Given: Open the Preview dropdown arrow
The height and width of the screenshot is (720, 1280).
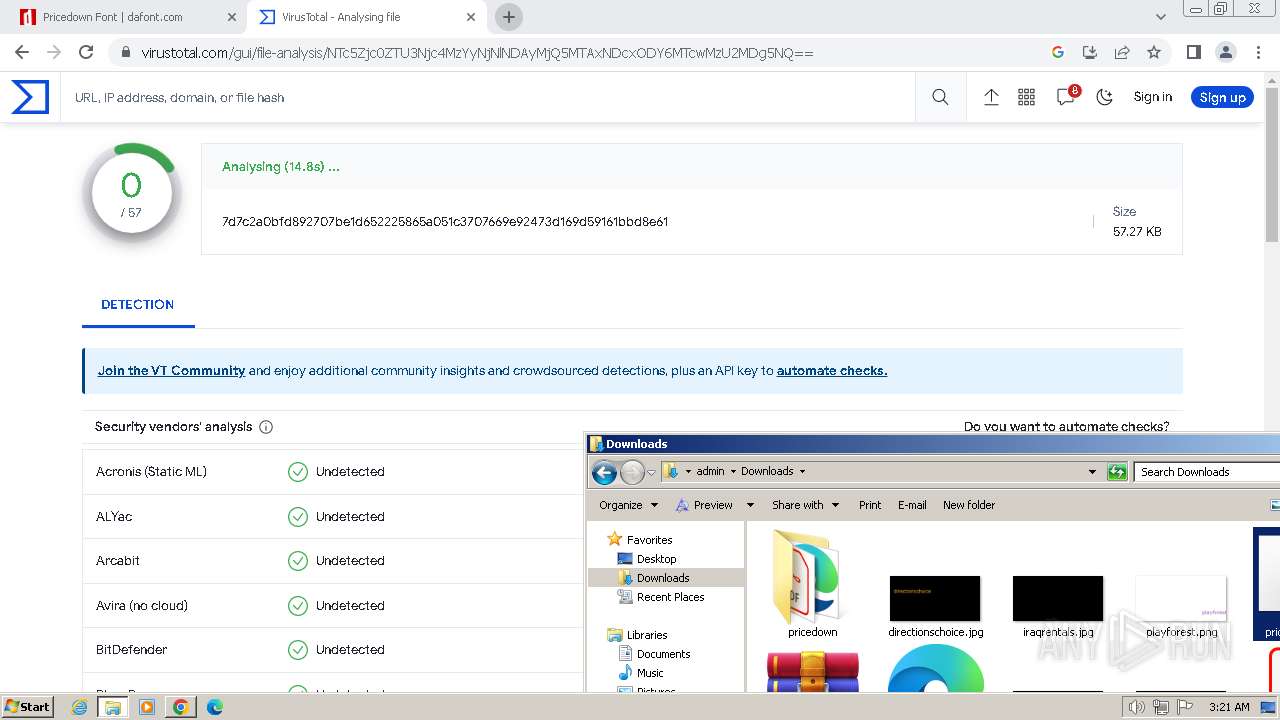Looking at the screenshot, I should (750, 505).
